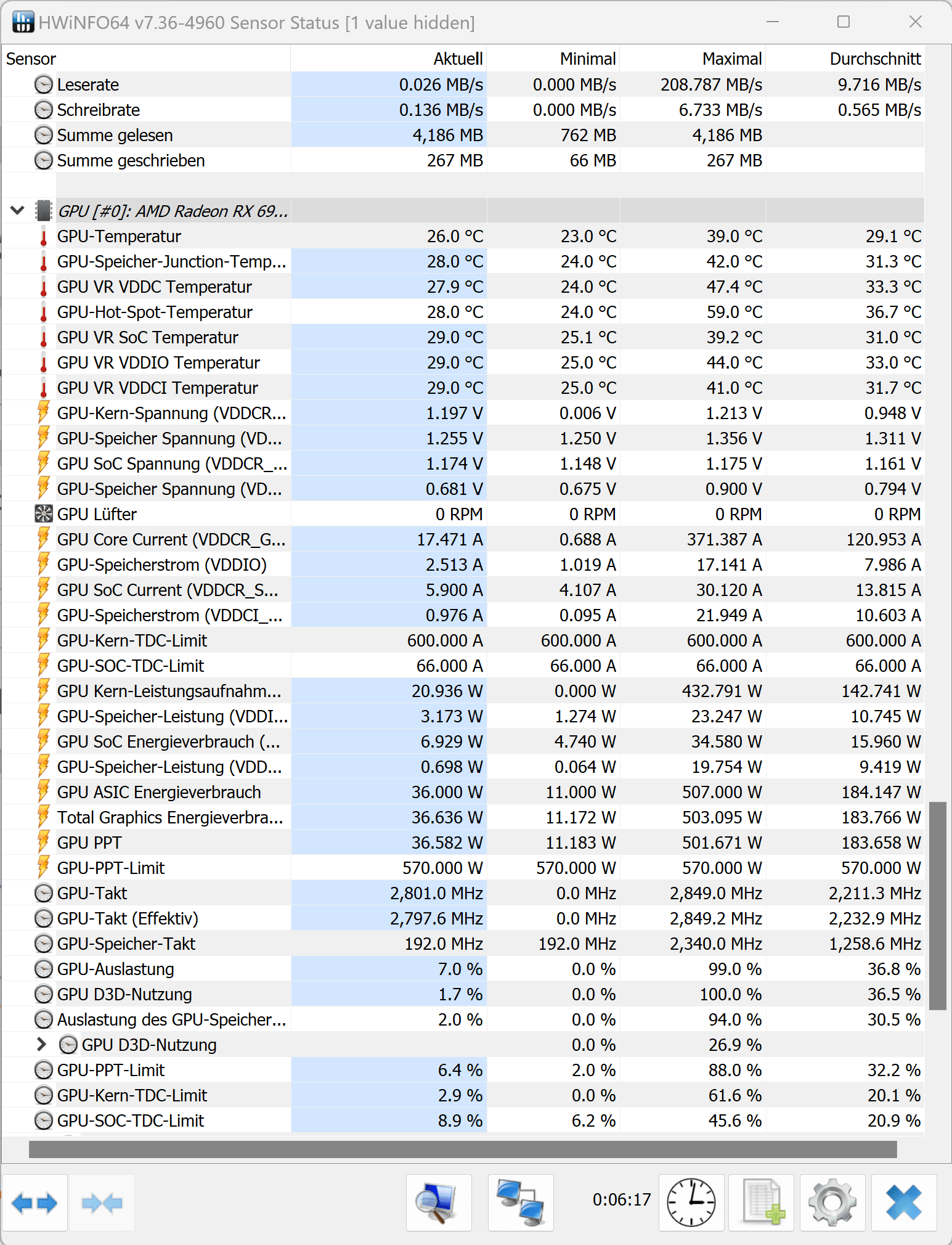The width and height of the screenshot is (952, 1245).
Task: Maximize the HWiNFO64 Sensor Status window
Action: tap(844, 22)
